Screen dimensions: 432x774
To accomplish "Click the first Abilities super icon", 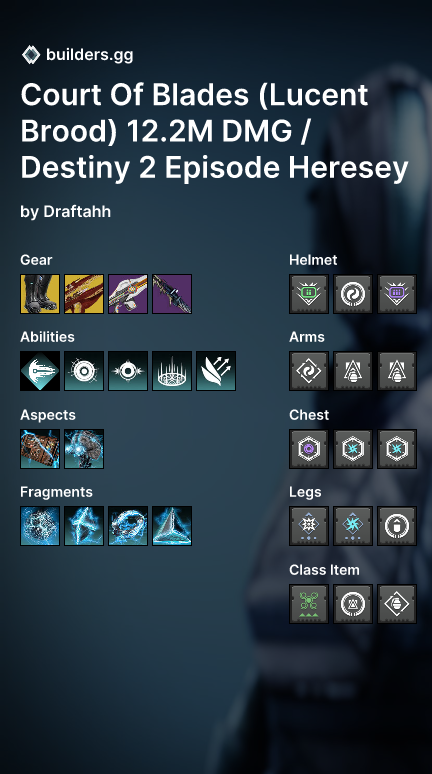I will (40, 371).
